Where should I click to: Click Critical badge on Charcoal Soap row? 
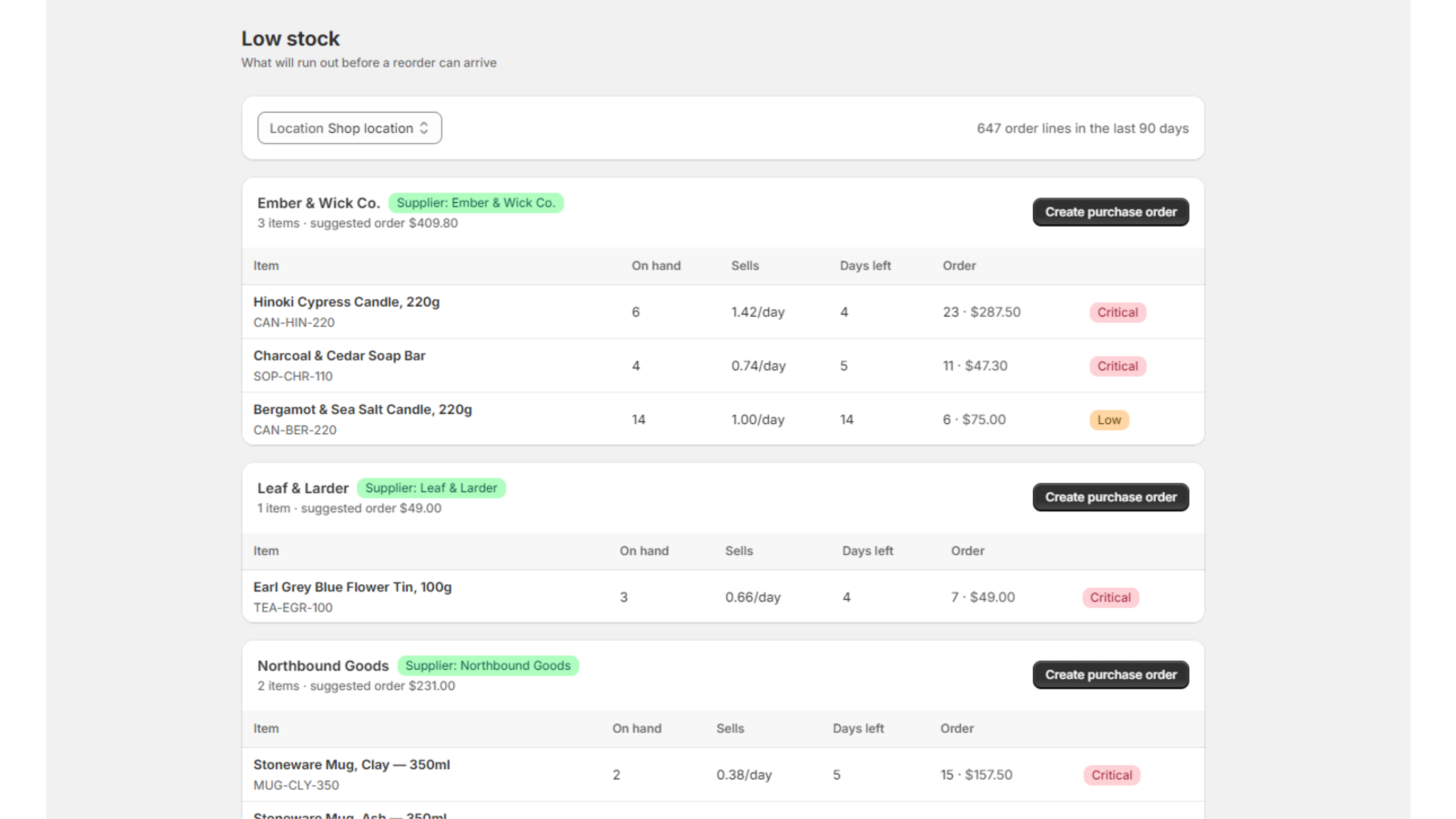1117,366
